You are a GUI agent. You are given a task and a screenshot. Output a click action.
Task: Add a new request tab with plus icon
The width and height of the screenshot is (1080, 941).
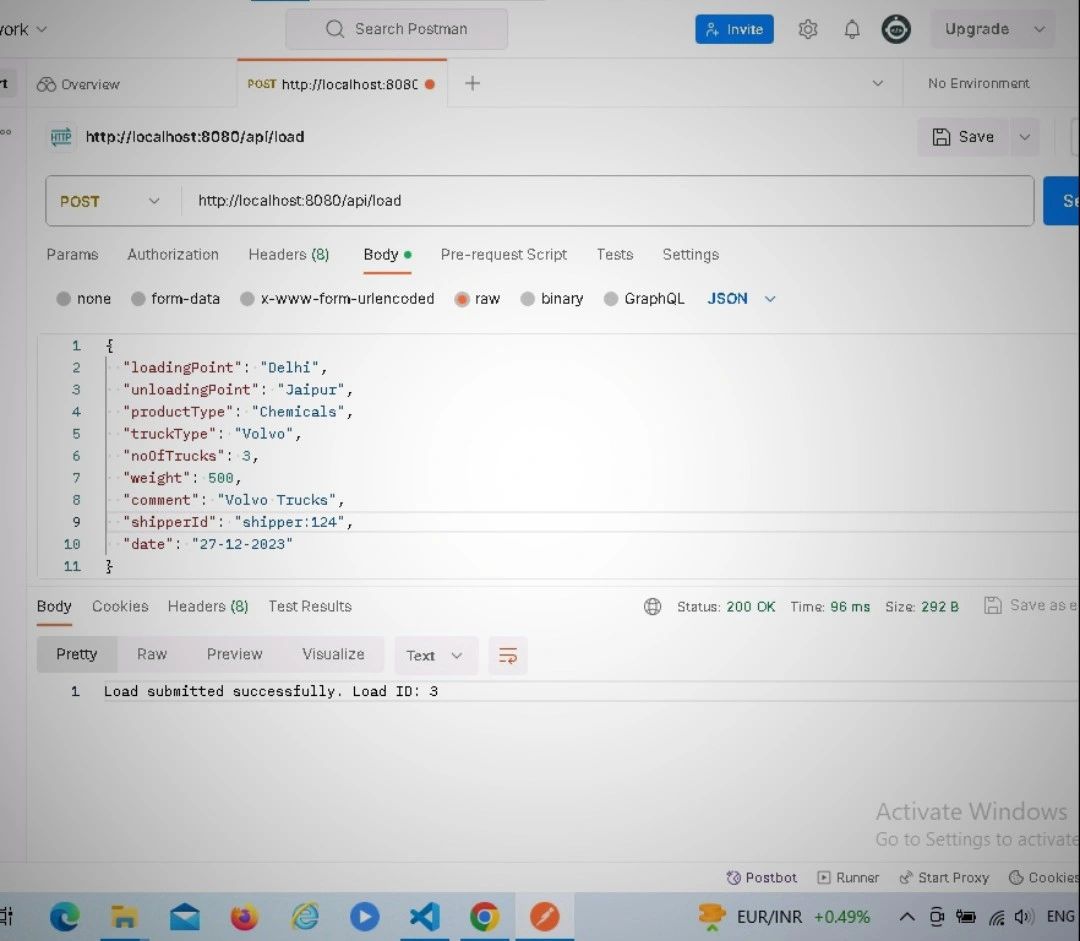coord(473,84)
